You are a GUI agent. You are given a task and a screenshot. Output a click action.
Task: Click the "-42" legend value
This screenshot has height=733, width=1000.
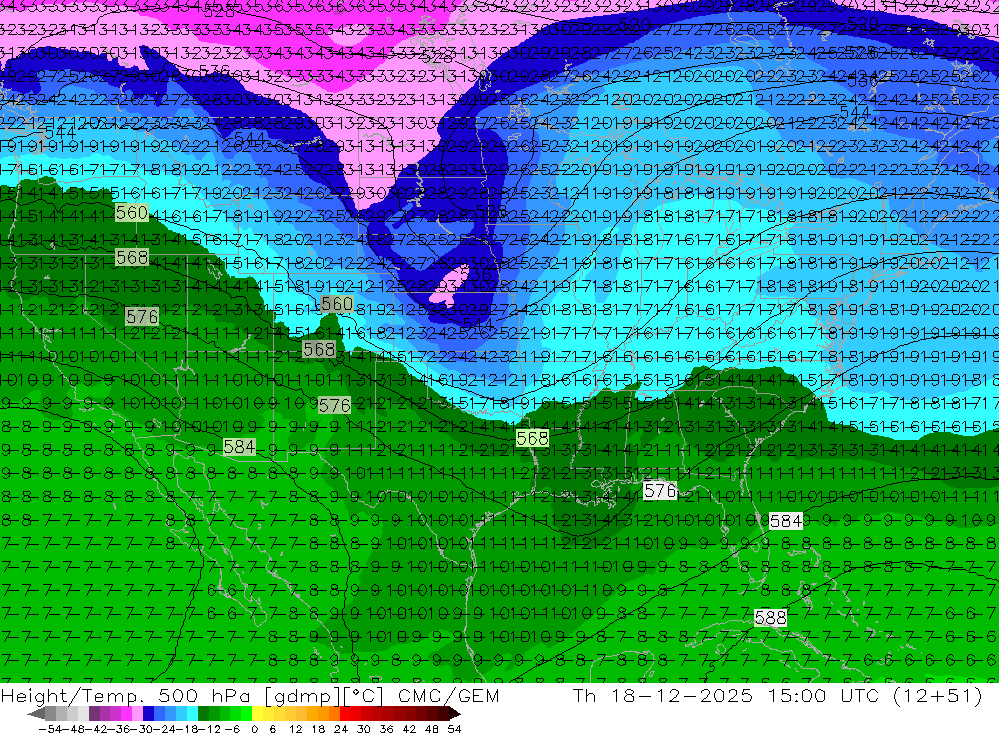pos(96,729)
